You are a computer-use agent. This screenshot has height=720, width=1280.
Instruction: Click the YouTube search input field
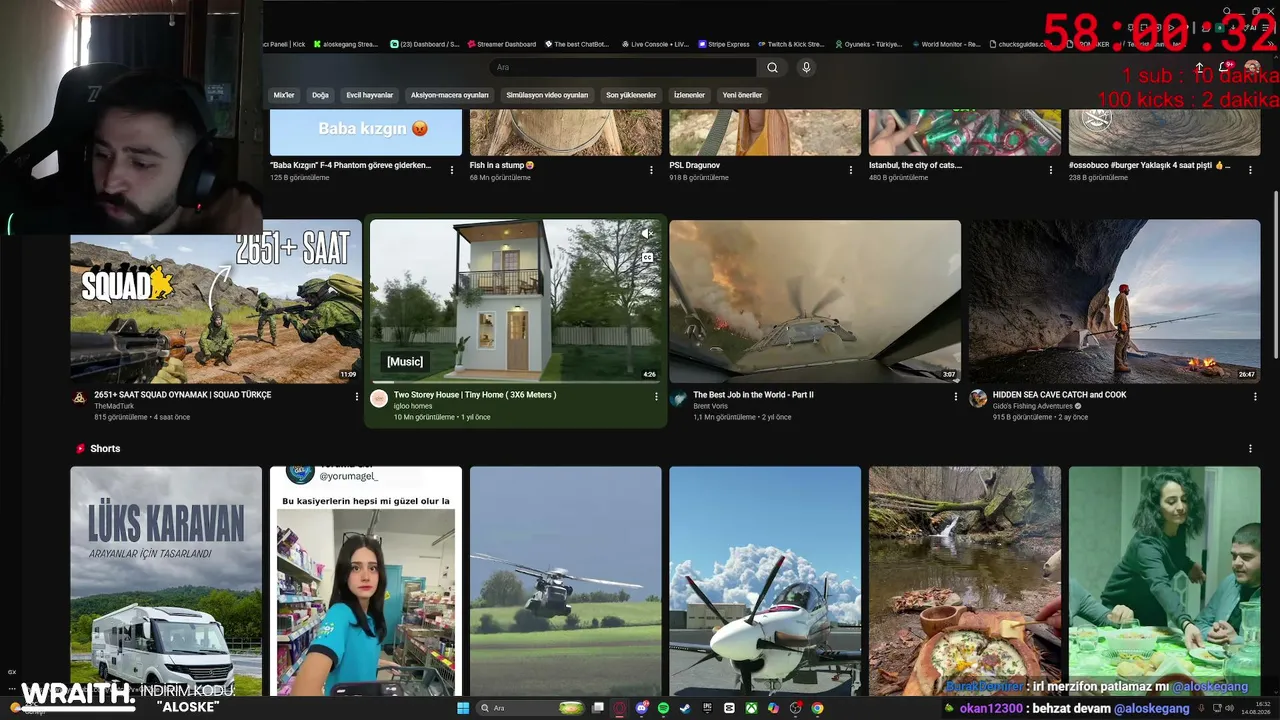[623, 67]
